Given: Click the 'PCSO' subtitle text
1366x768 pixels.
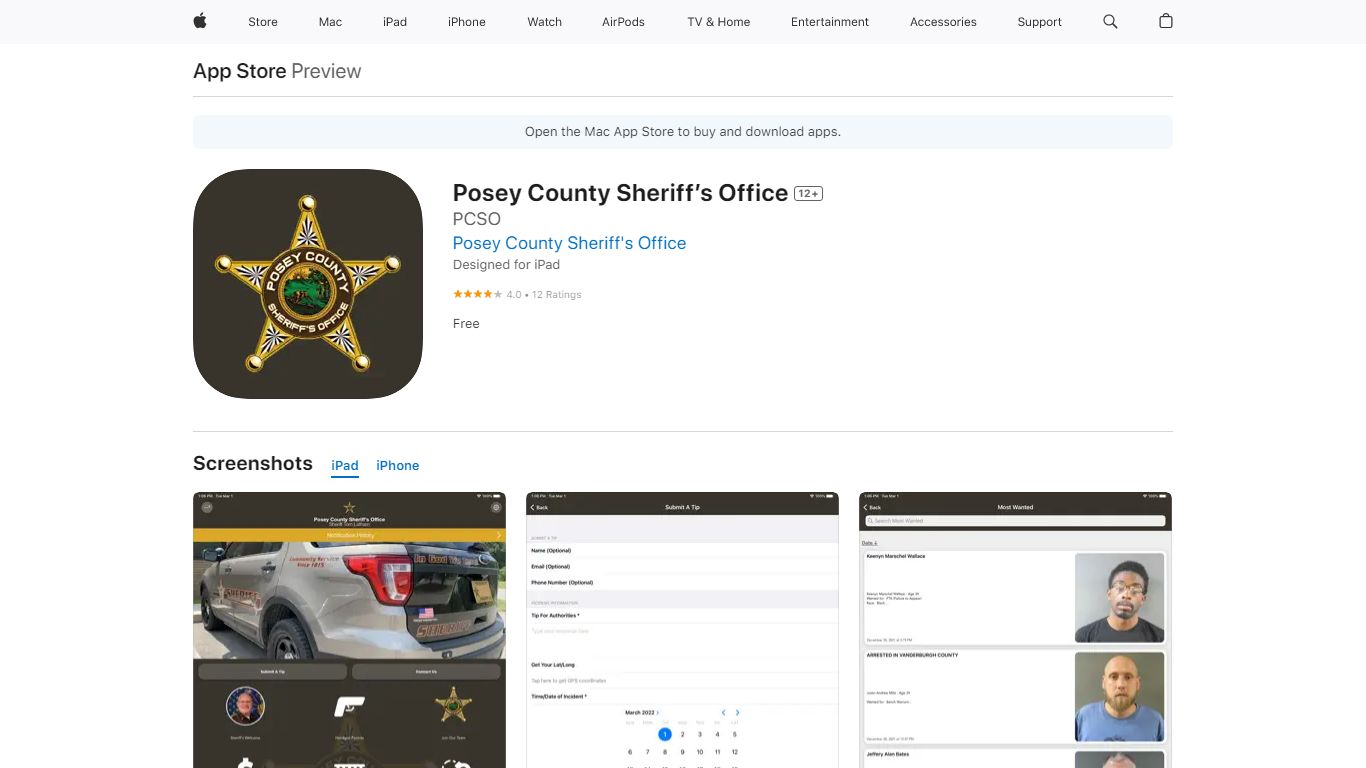Looking at the screenshot, I should coord(477,219).
